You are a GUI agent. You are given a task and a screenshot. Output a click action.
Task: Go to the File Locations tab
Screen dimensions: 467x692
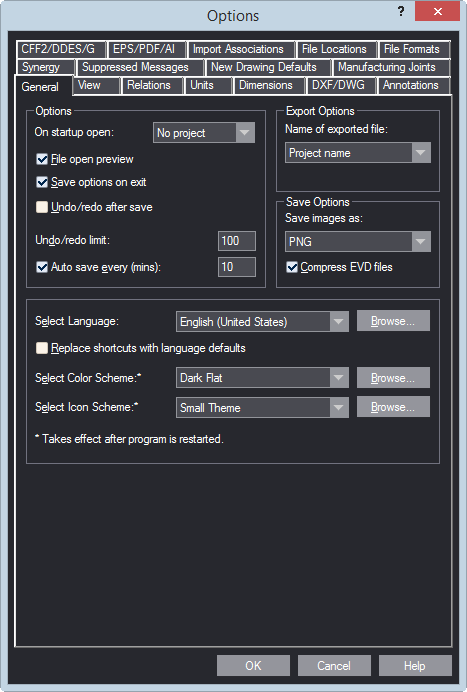coord(337,49)
